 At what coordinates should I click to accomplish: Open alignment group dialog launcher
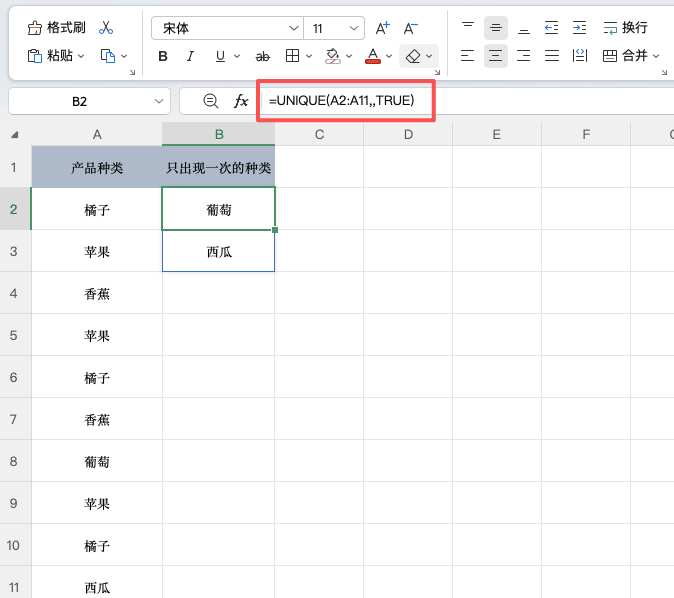tap(665, 72)
